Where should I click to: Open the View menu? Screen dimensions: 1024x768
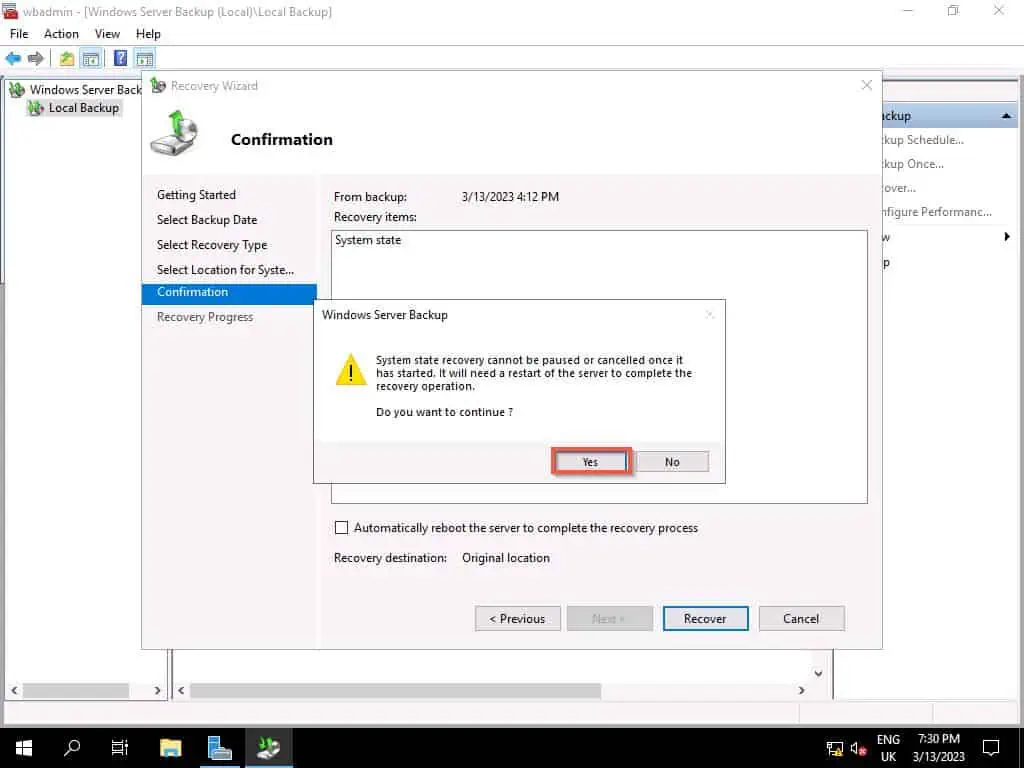pos(107,34)
